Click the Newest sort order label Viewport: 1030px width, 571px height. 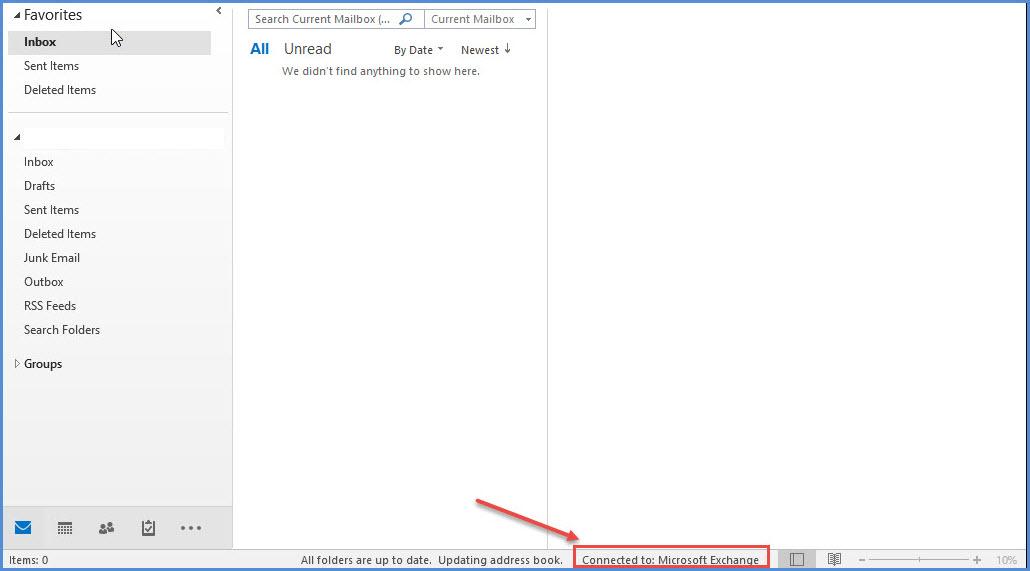click(x=480, y=50)
